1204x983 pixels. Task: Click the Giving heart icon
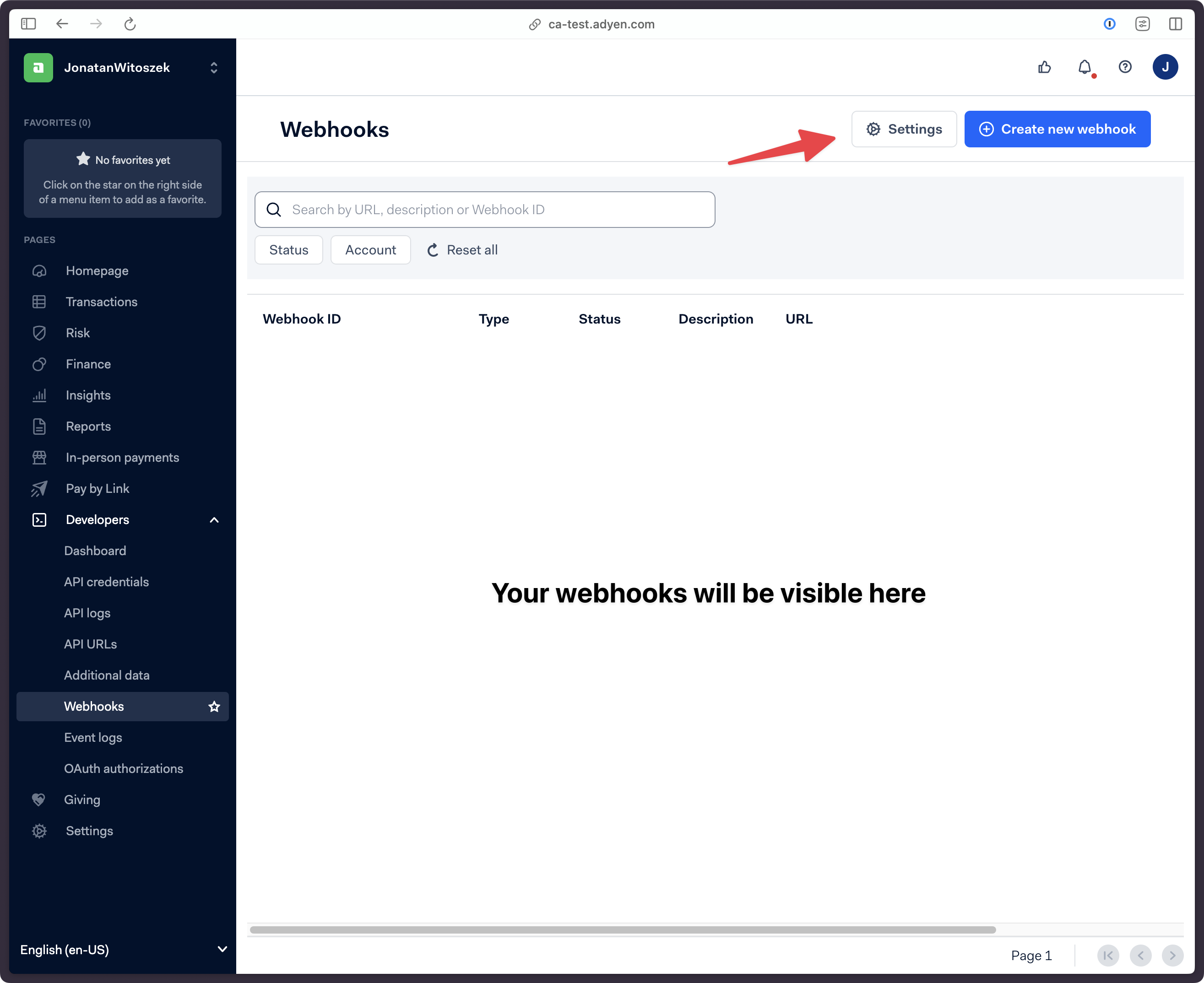(x=39, y=799)
